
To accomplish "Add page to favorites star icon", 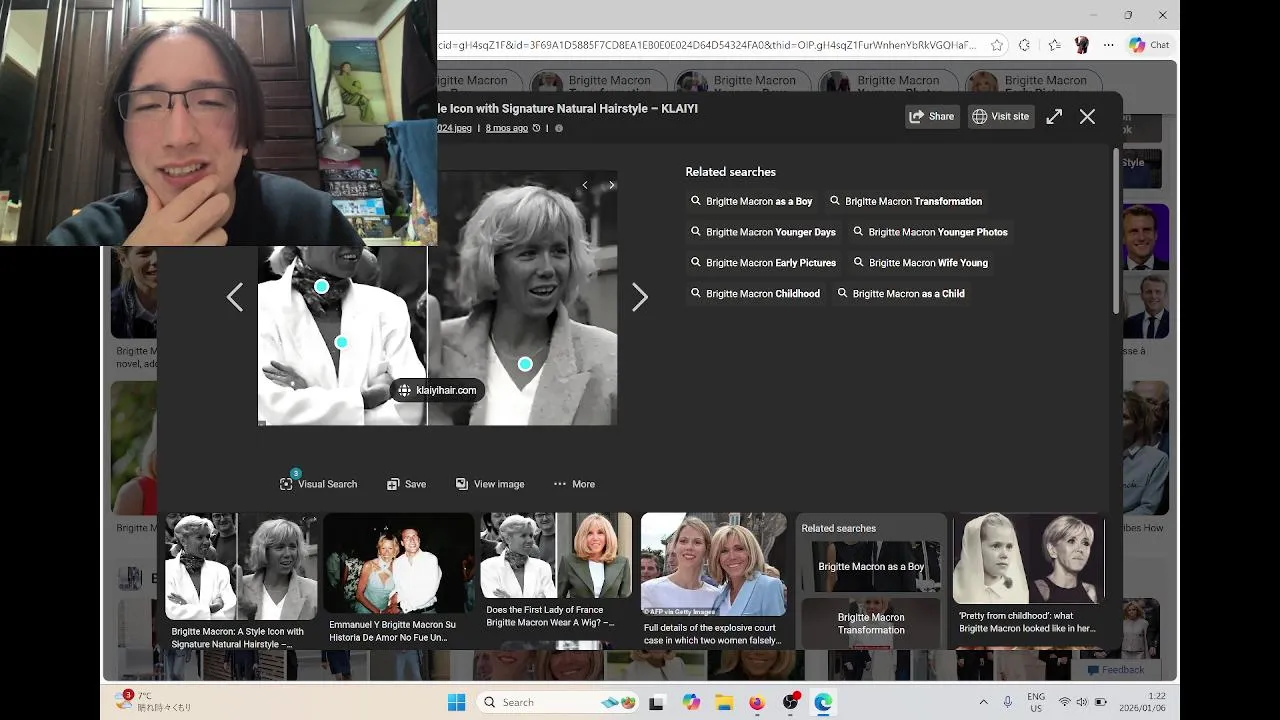I will click(x=997, y=45).
